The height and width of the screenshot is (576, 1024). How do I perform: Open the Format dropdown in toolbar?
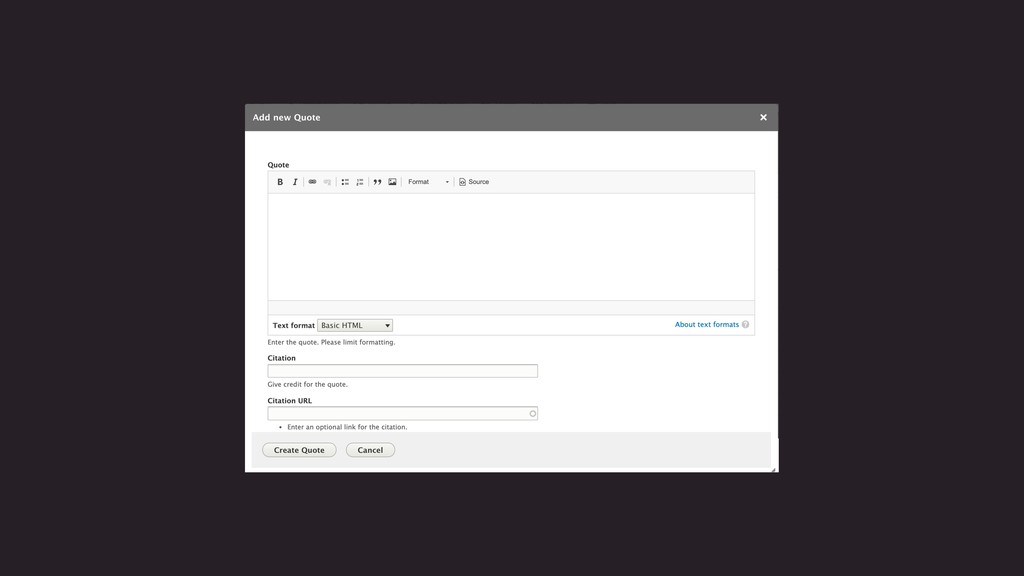click(x=428, y=182)
